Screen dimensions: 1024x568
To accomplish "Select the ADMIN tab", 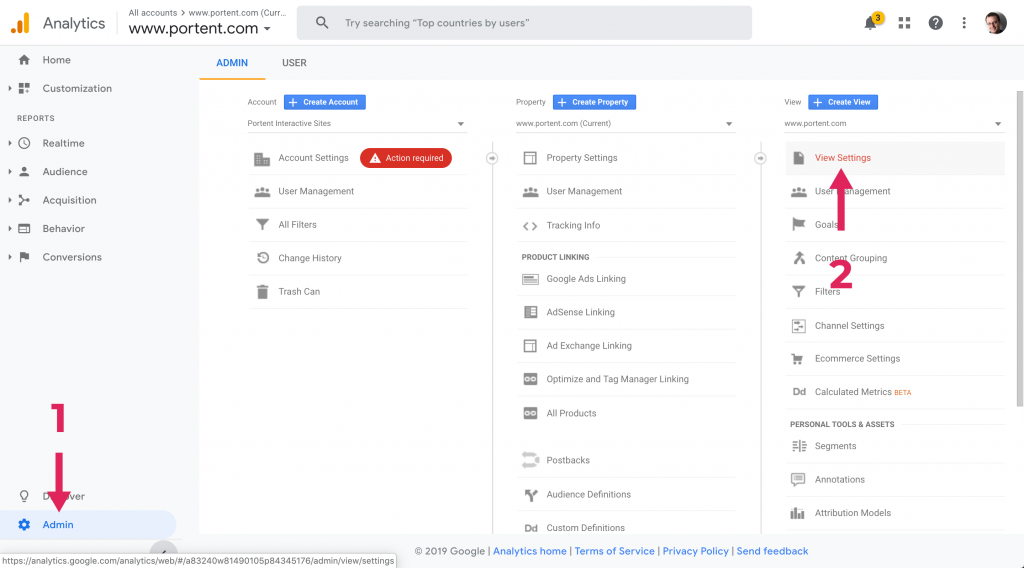I will (232, 63).
